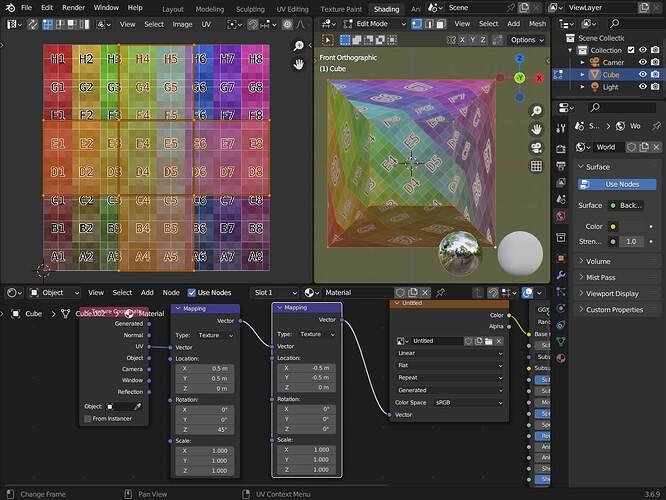The image size is (666, 500).
Task: Toggle From Instancer checkbox
Action: click(x=88, y=419)
